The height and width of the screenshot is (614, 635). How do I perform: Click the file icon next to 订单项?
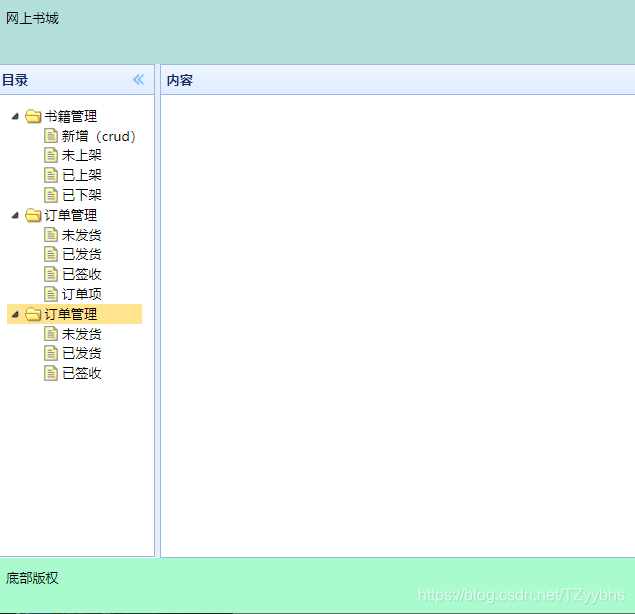pyautogui.click(x=51, y=294)
